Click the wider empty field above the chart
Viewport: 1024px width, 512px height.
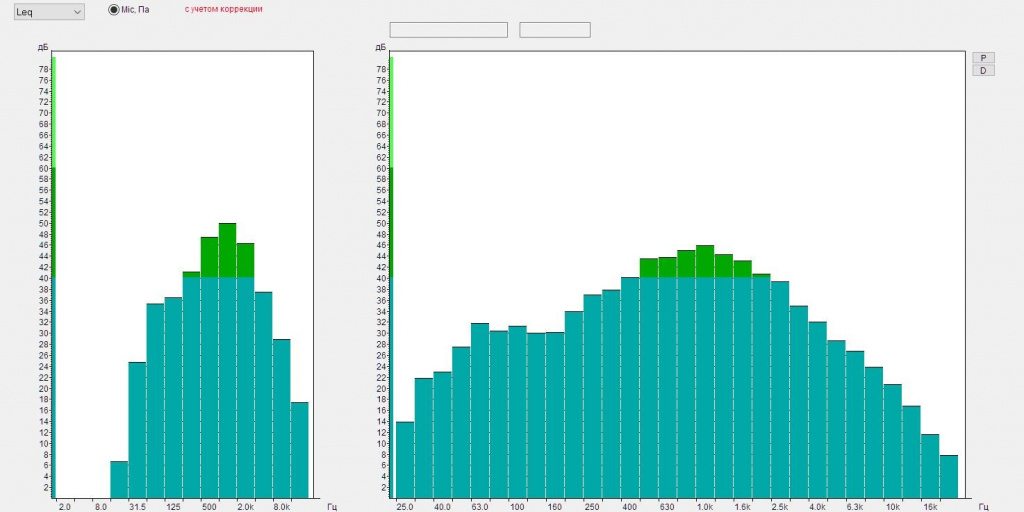coord(448,30)
